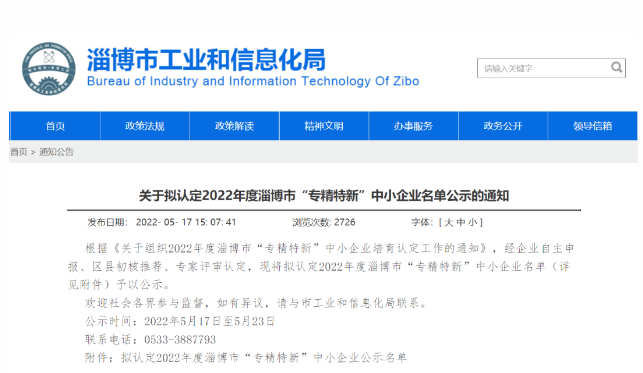Set font size to 小
This screenshot has height=373, width=643.
coord(472,223)
